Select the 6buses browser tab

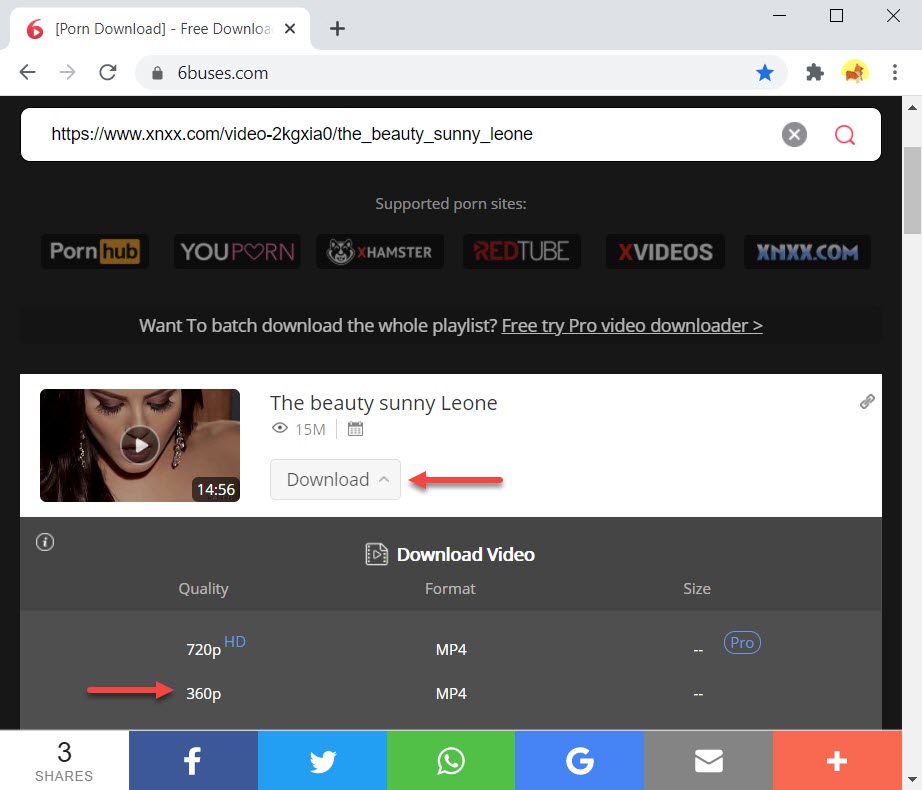[x=160, y=28]
